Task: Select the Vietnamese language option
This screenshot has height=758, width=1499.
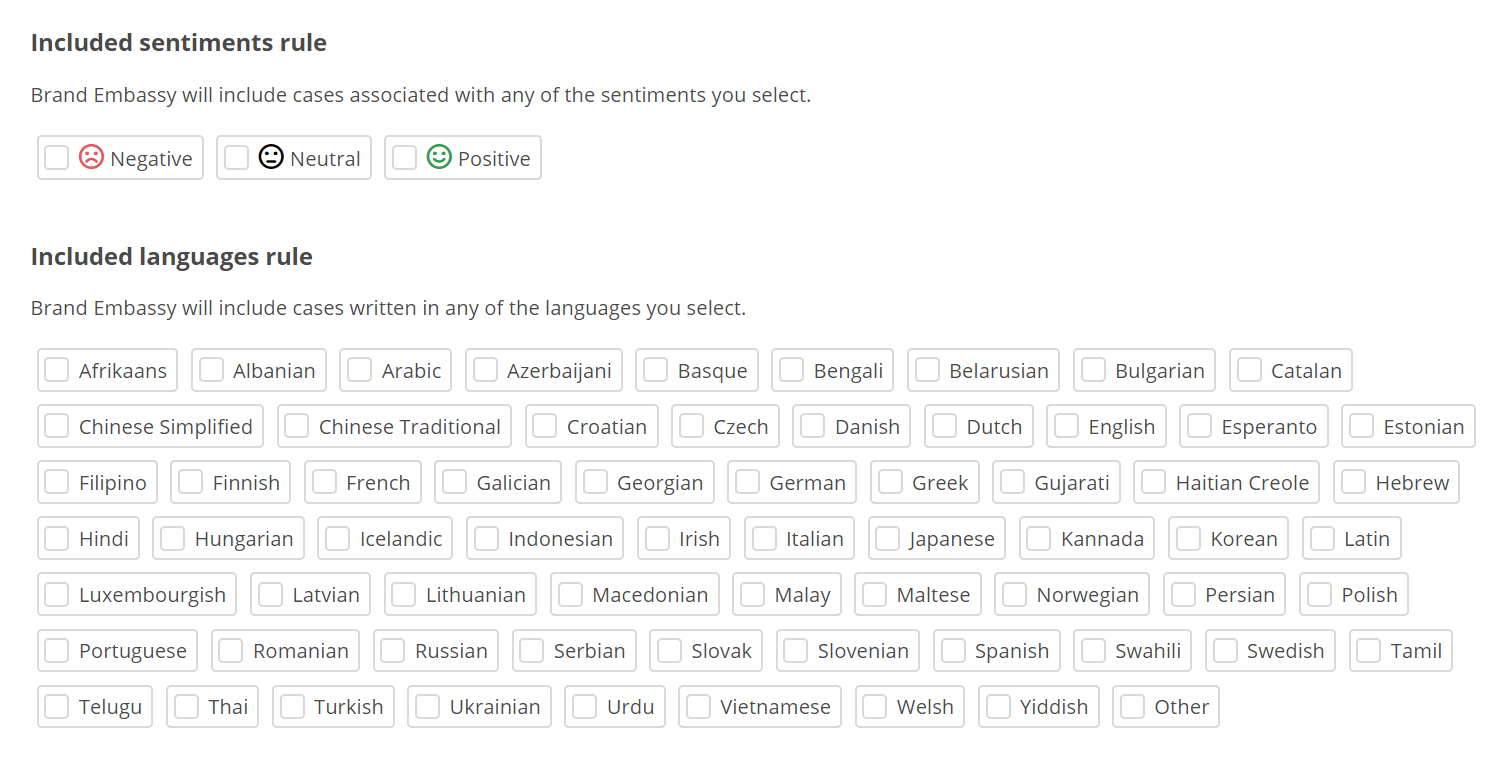Action: [x=698, y=706]
